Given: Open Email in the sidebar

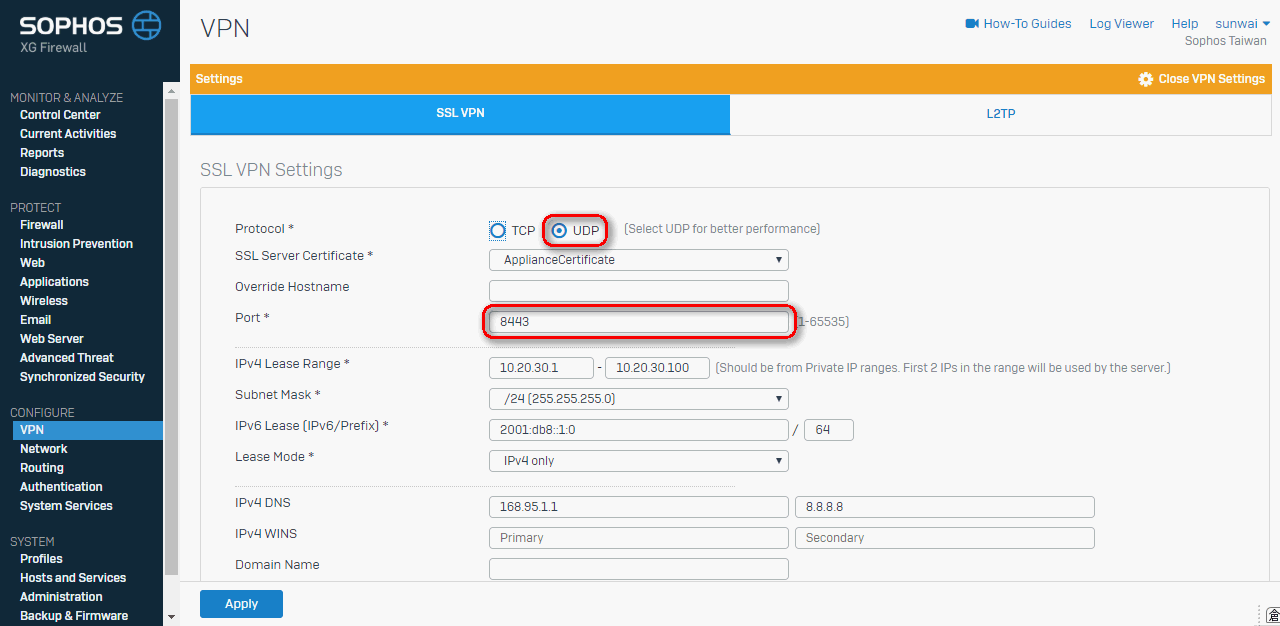Looking at the screenshot, I should 35,320.
